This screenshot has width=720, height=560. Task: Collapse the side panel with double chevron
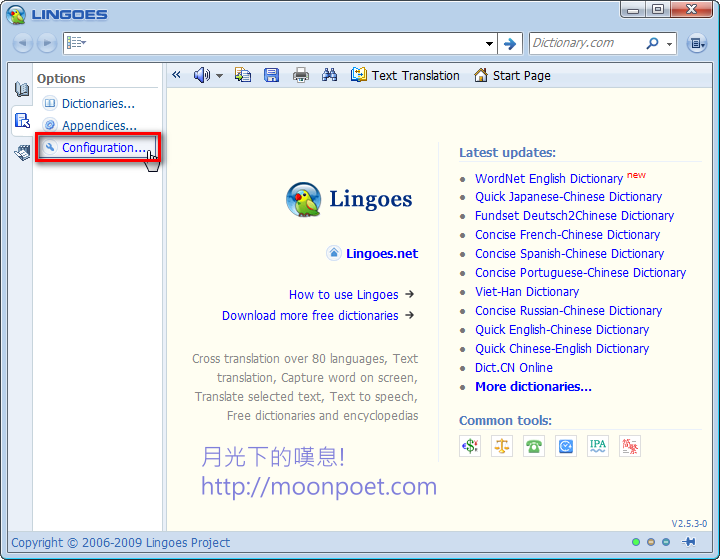(x=177, y=75)
